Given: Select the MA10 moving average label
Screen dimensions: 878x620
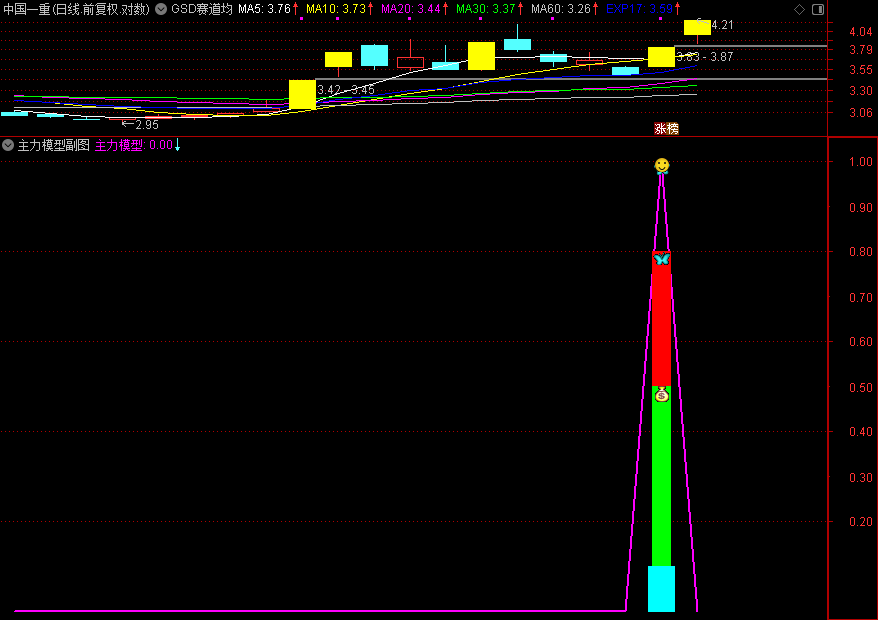Looking at the screenshot, I should (x=337, y=9).
